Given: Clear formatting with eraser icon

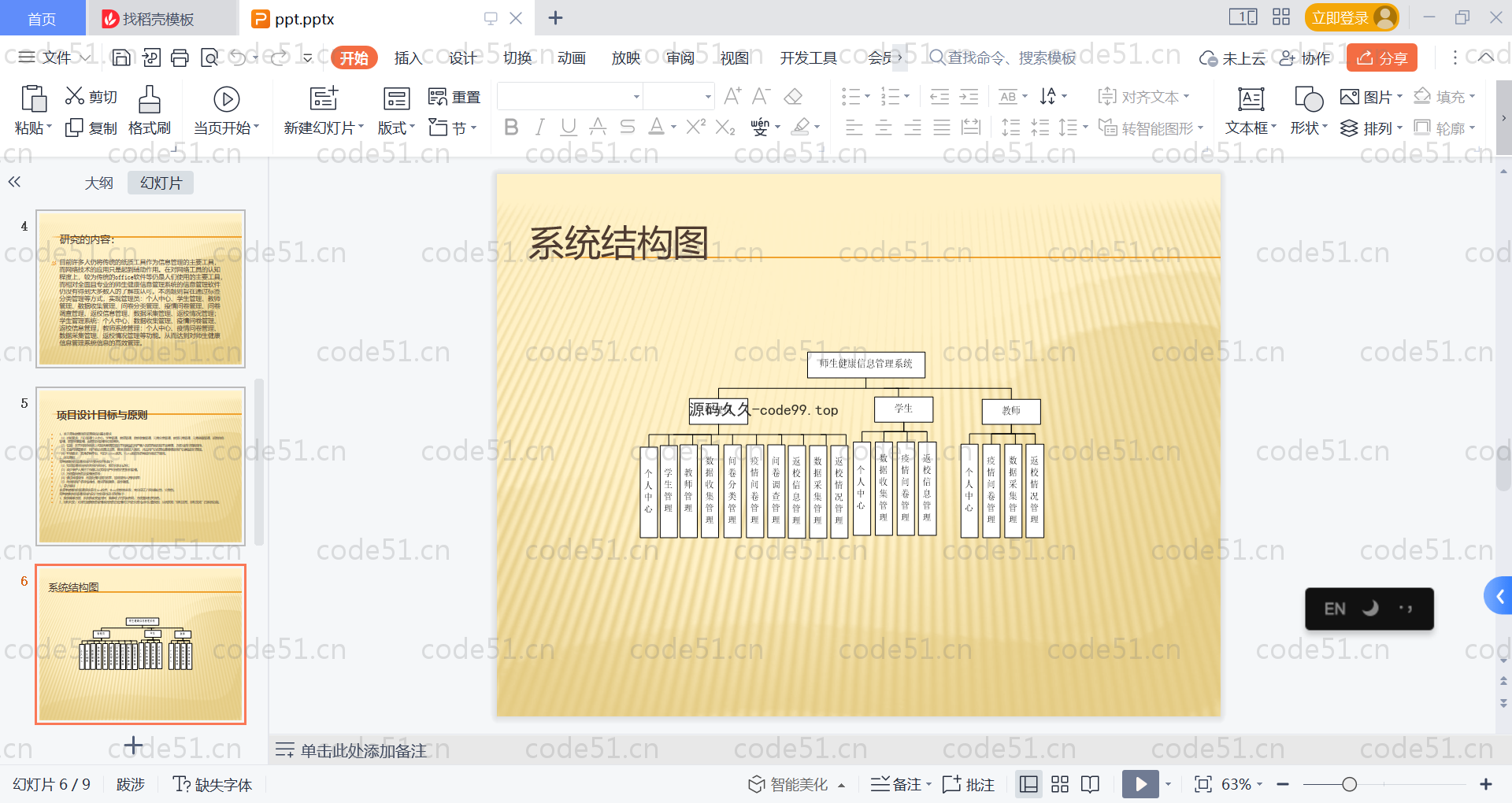Looking at the screenshot, I should point(793,97).
